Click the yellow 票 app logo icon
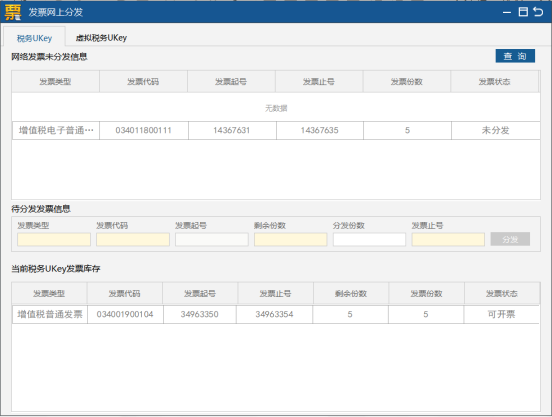The width and height of the screenshot is (552, 417). [13, 12]
